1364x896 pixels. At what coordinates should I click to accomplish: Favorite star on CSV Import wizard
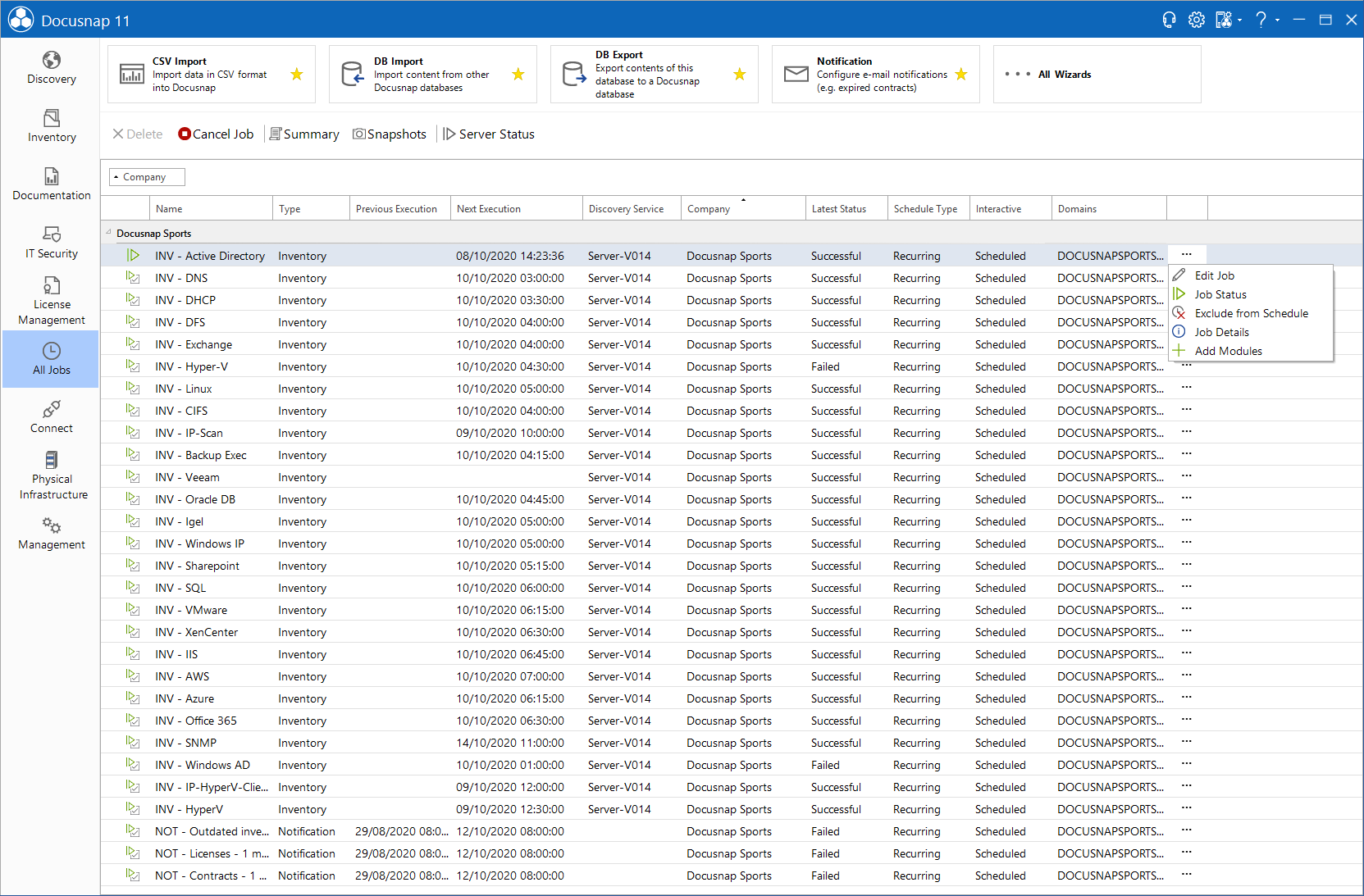297,75
